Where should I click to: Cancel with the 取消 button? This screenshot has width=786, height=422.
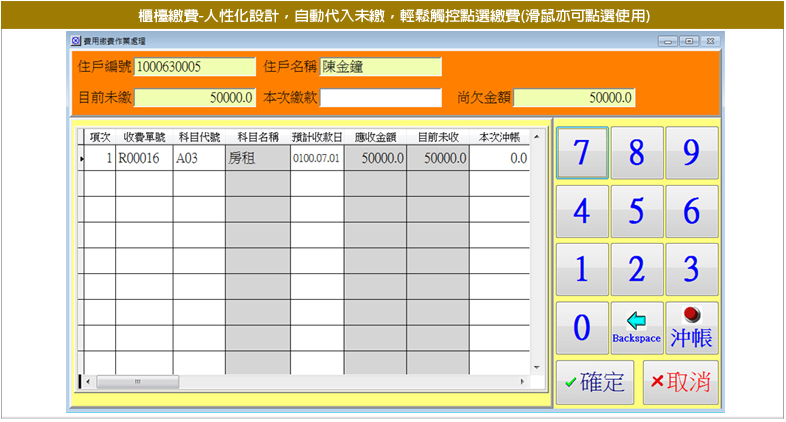(680, 383)
